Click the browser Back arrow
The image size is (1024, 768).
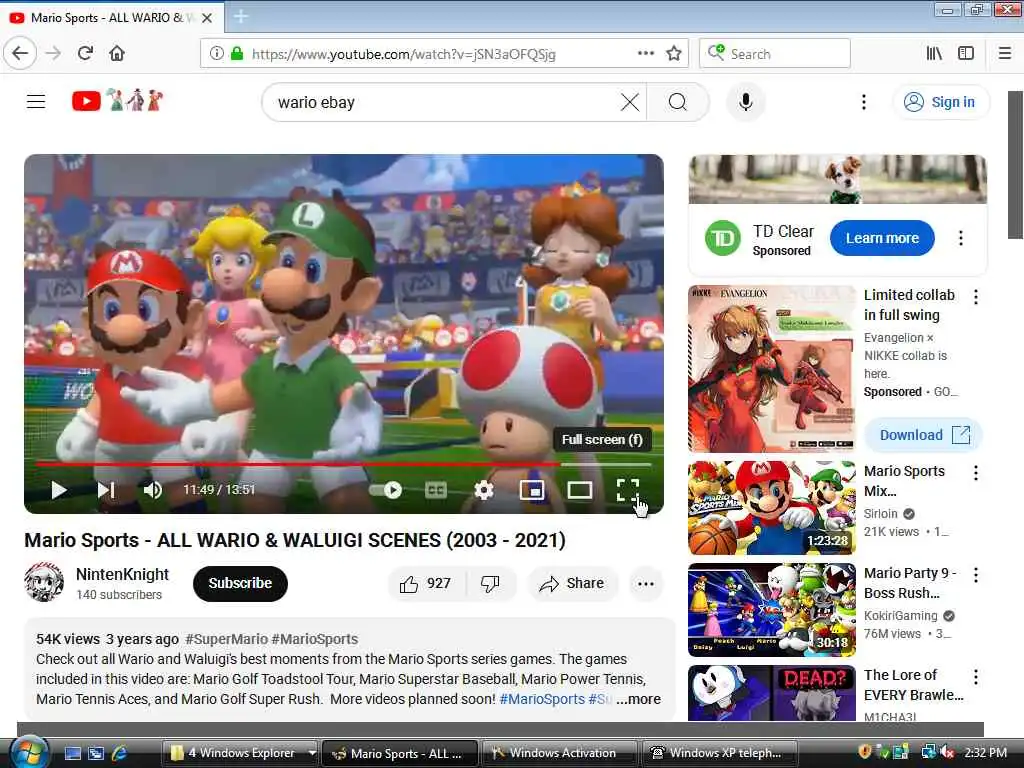tap(20, 54)
